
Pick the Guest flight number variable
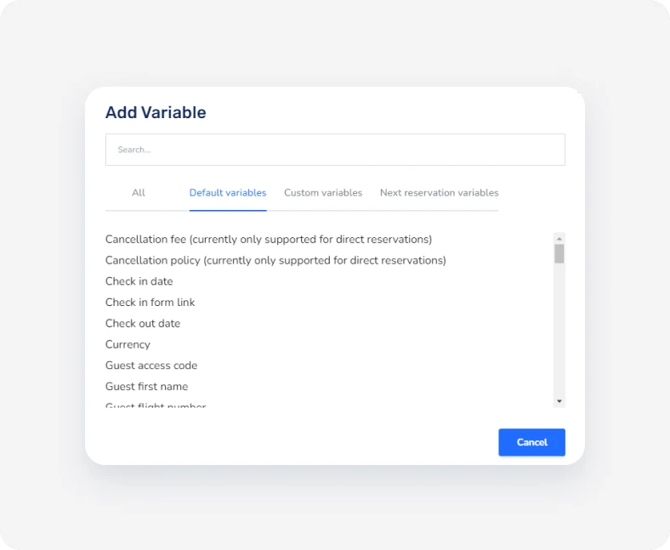[x=155, y=406]
